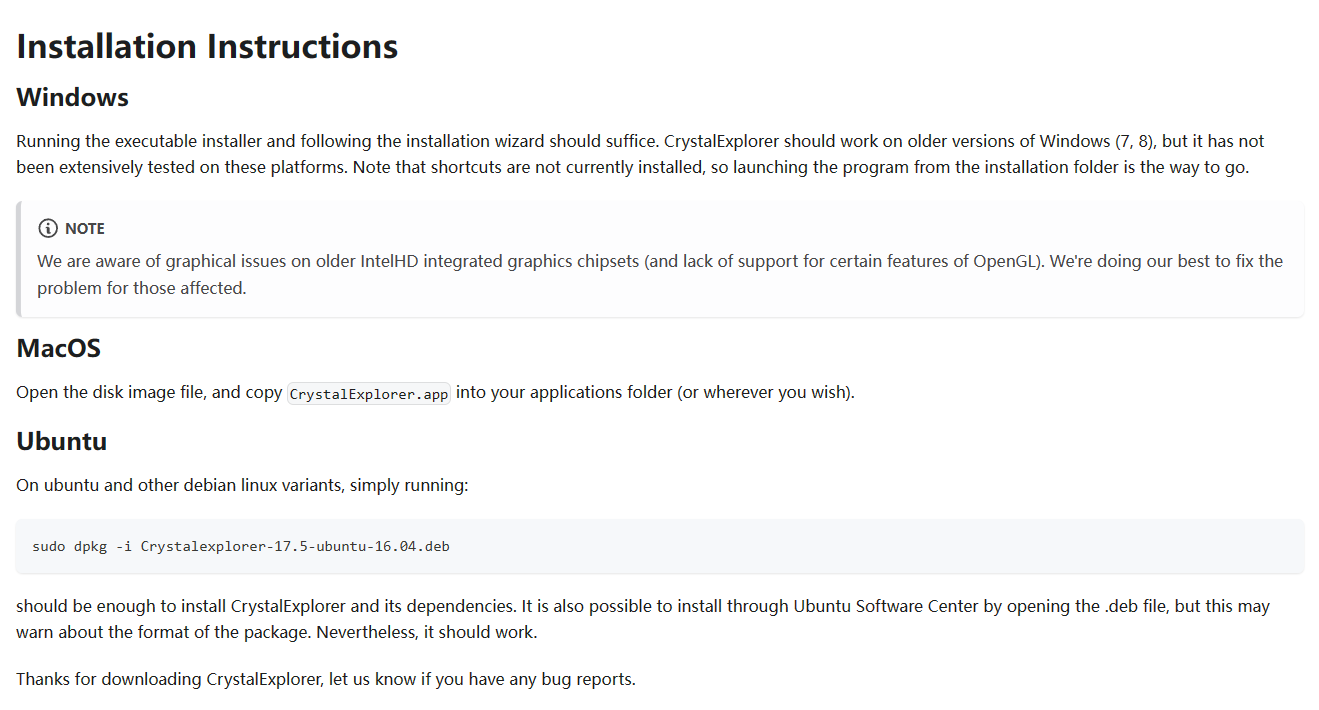Click the info icon beside NOTE
The image size is (1319, 710).
pyautogui.click(x=47, y=229)
